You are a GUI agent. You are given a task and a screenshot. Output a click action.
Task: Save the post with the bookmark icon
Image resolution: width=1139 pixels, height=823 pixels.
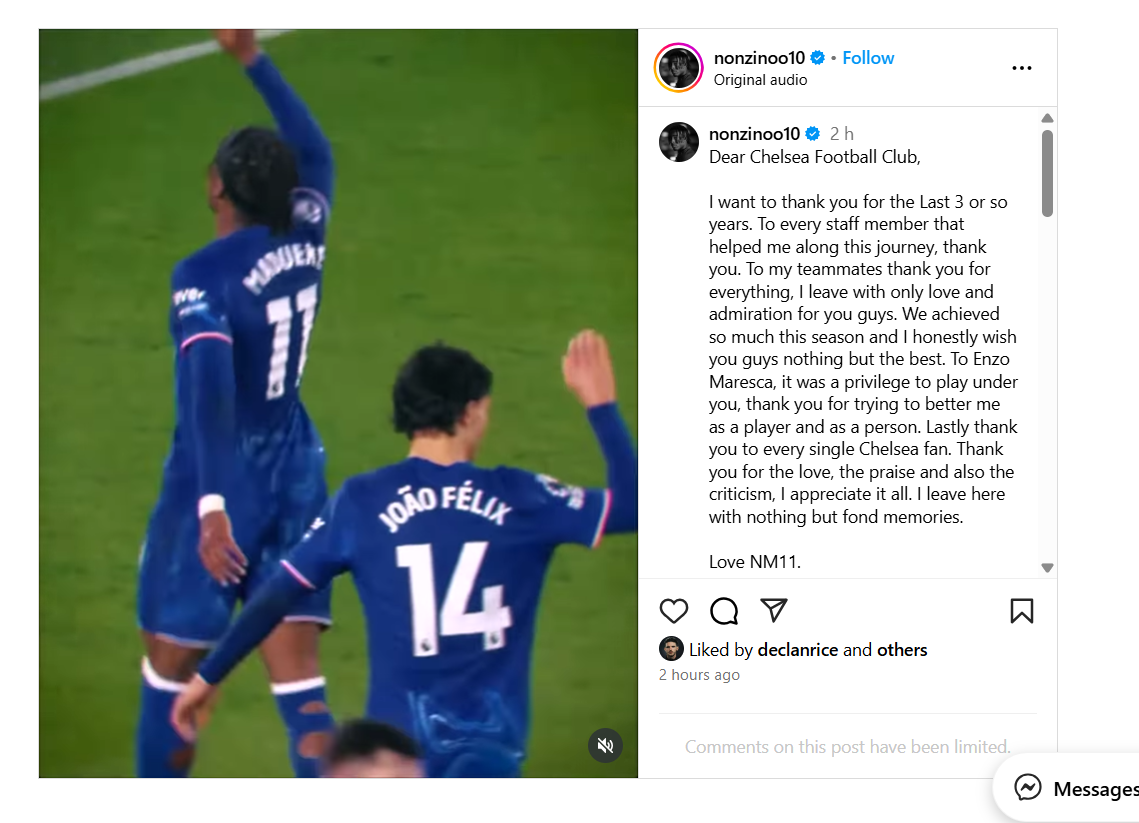pyautogui.click(x=1021, y=611)
